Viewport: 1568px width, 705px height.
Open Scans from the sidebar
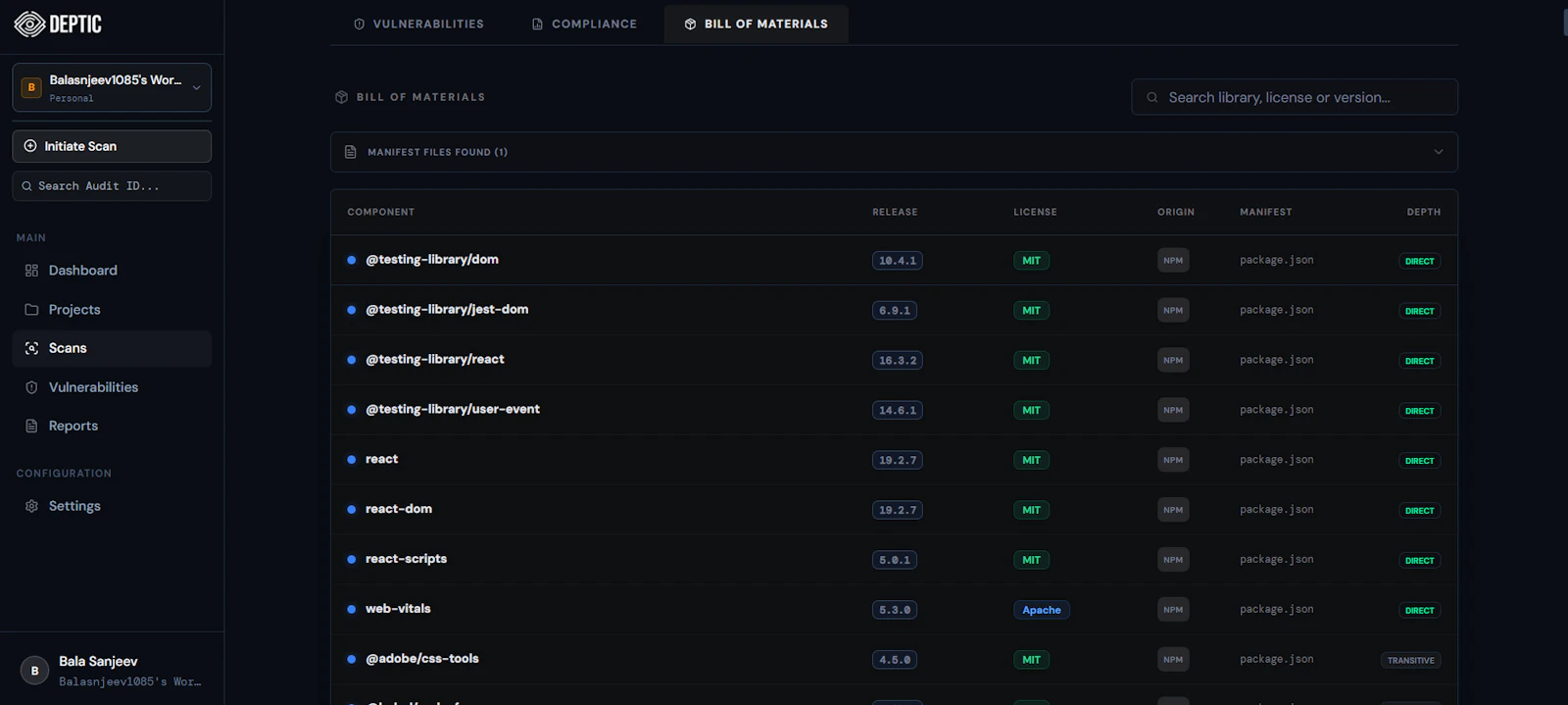click(x=112, y=348)
